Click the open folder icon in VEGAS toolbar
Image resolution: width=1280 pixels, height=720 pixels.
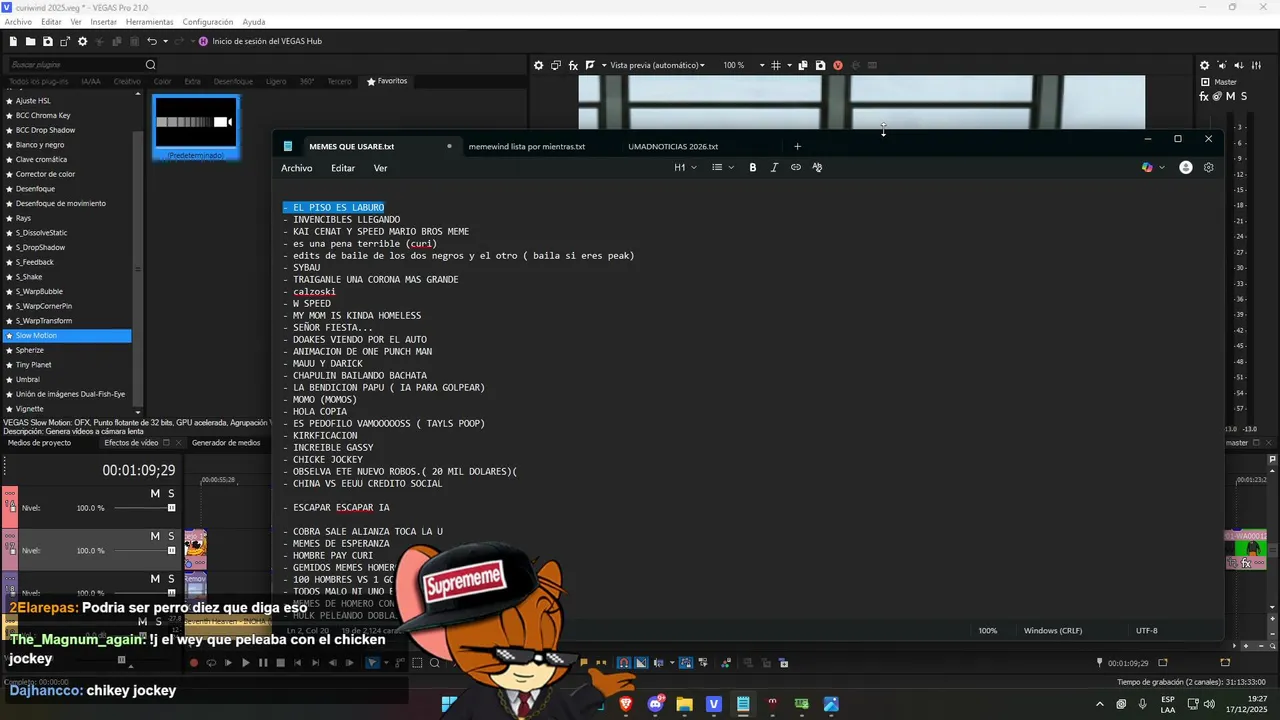pos(30,41)
